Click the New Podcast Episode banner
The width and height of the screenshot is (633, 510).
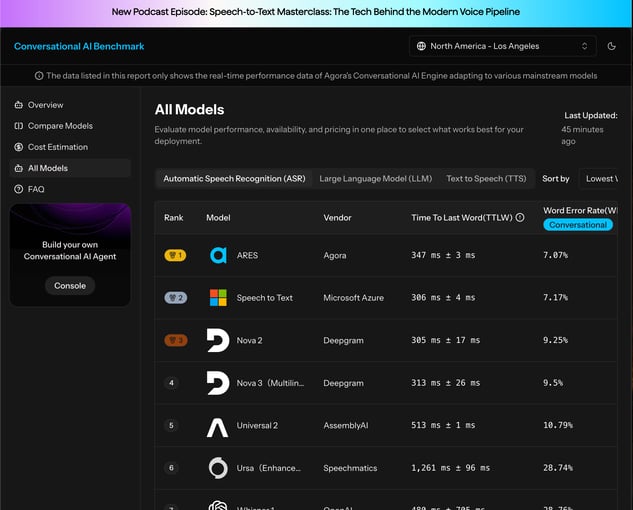click(316, 13)
